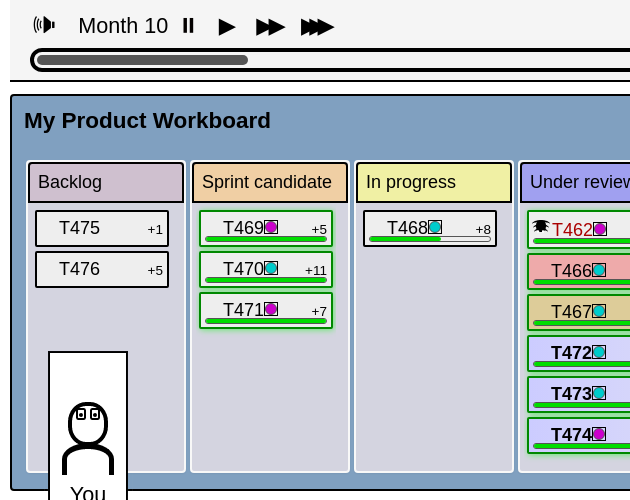Select the Backlog column header
Screen dimensions: 630x500
coord(106,182)
